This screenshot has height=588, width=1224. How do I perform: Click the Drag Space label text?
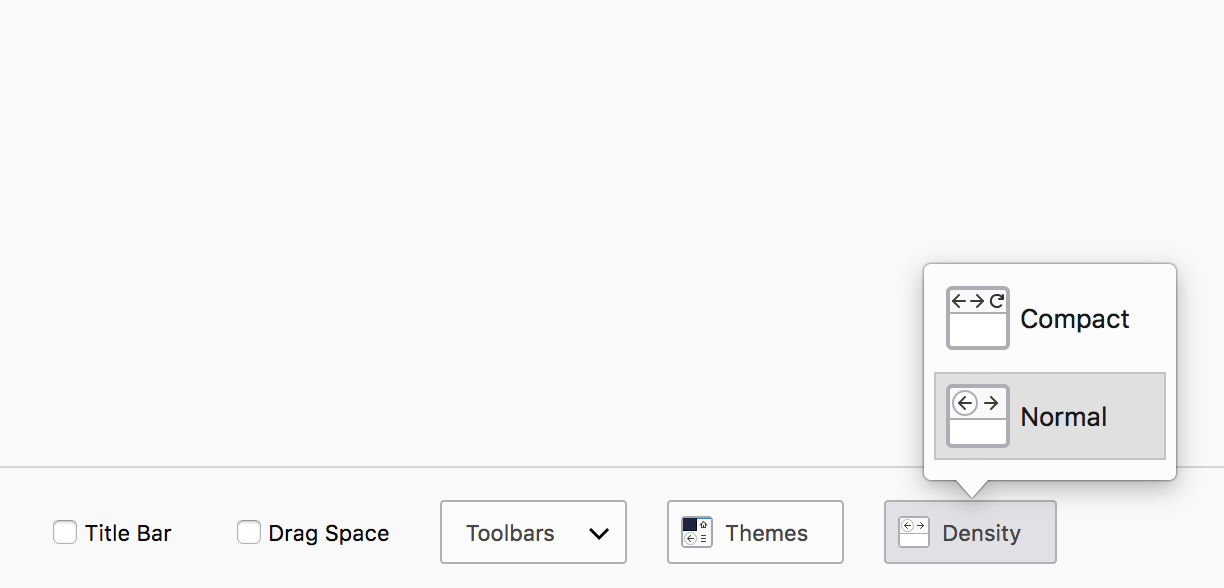pos(329,534)
